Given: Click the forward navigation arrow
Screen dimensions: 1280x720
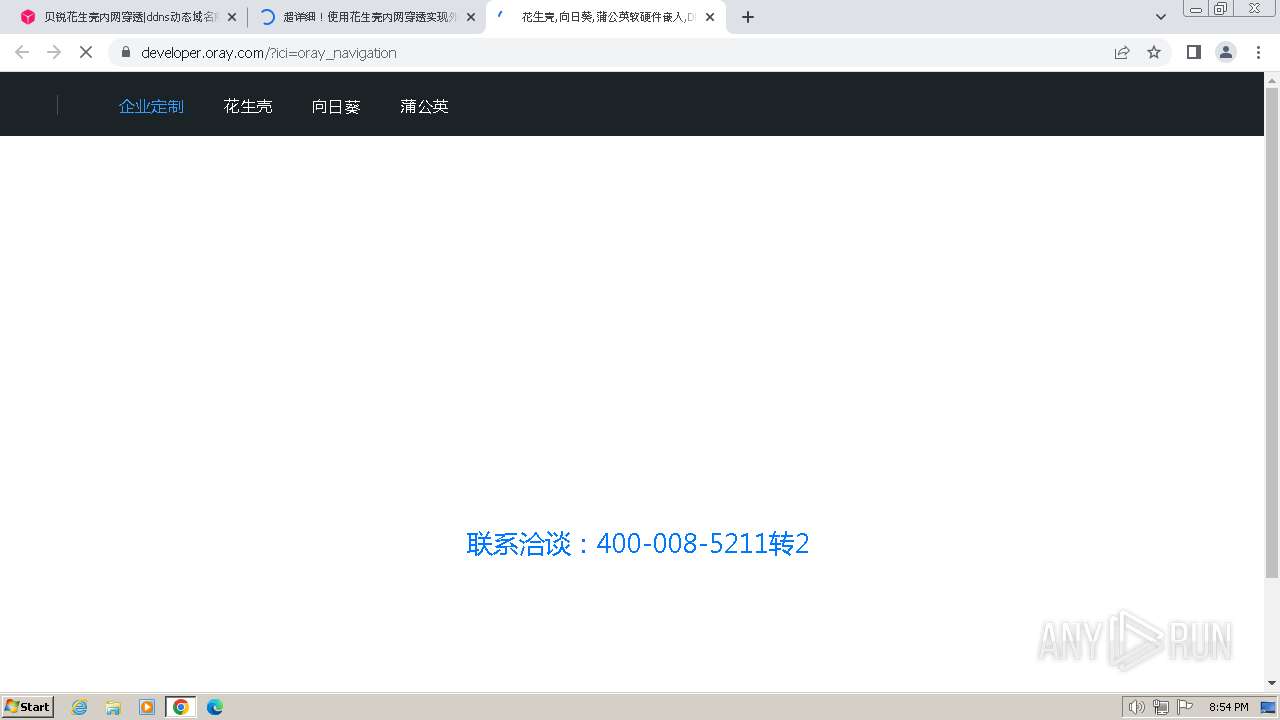Looking at the screenshot, I should click(x=54, y=52).
